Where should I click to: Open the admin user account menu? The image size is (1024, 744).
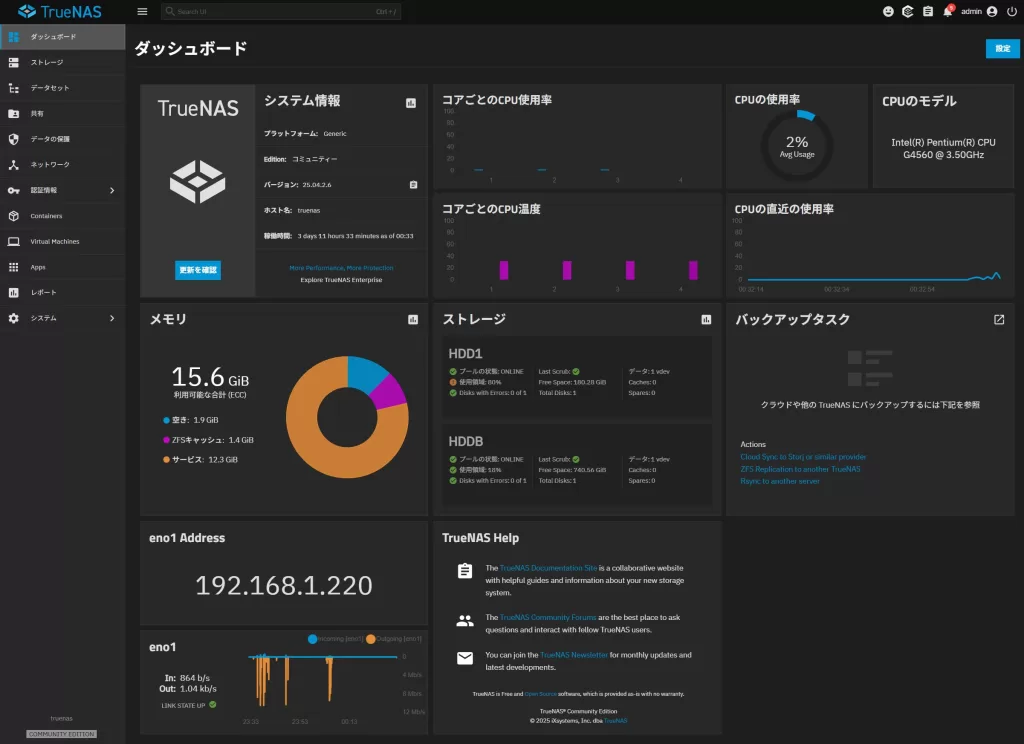click(979, 12)
